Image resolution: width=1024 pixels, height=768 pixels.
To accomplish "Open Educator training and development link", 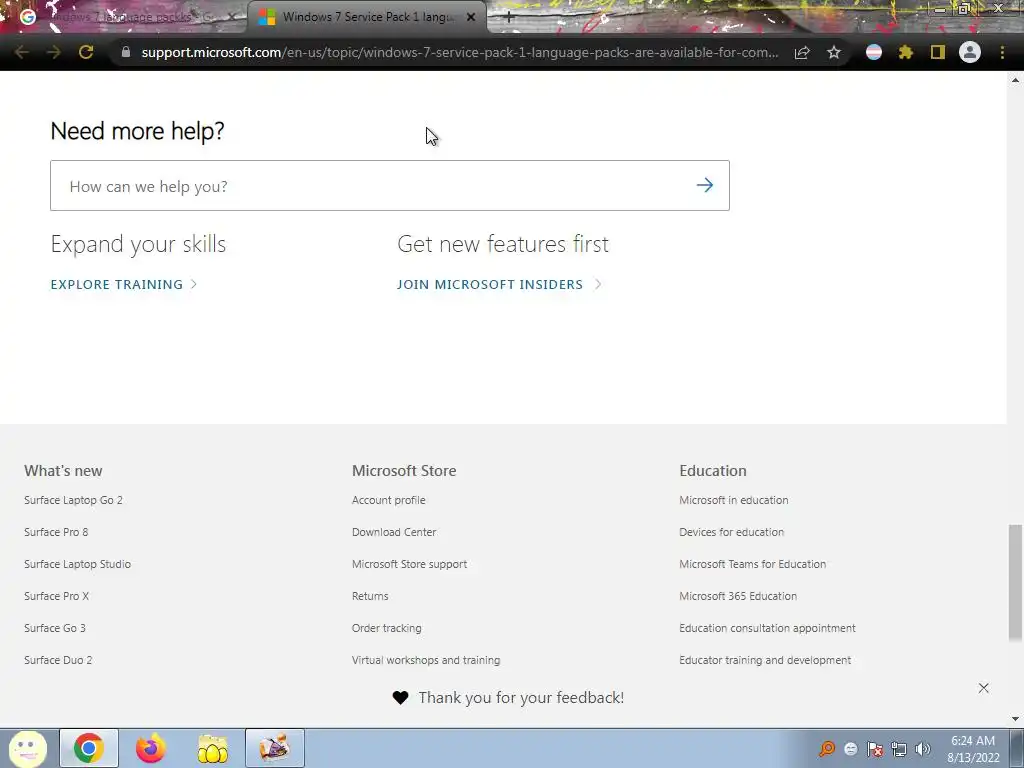I will point(765,660).
